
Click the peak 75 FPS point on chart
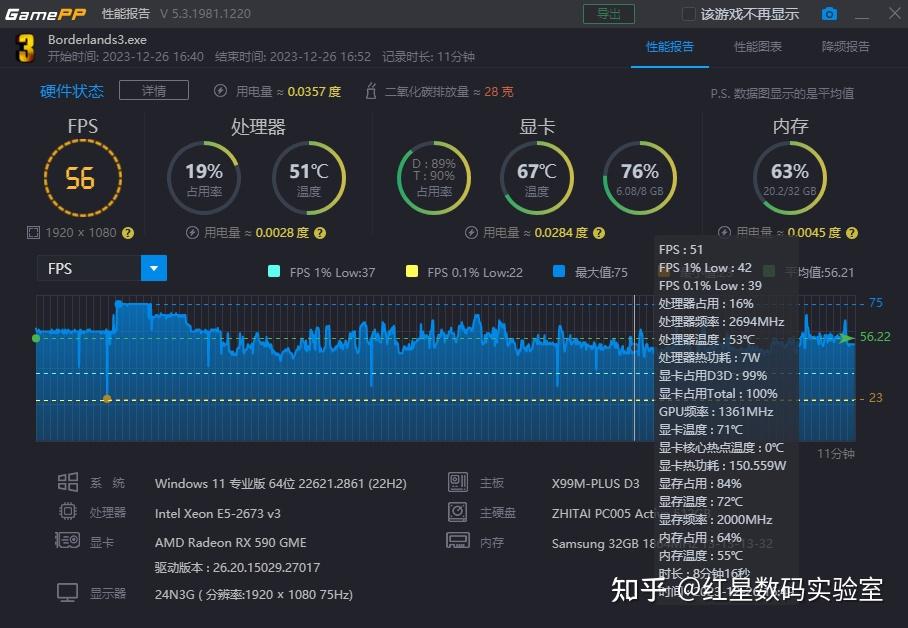pos(118,303)
